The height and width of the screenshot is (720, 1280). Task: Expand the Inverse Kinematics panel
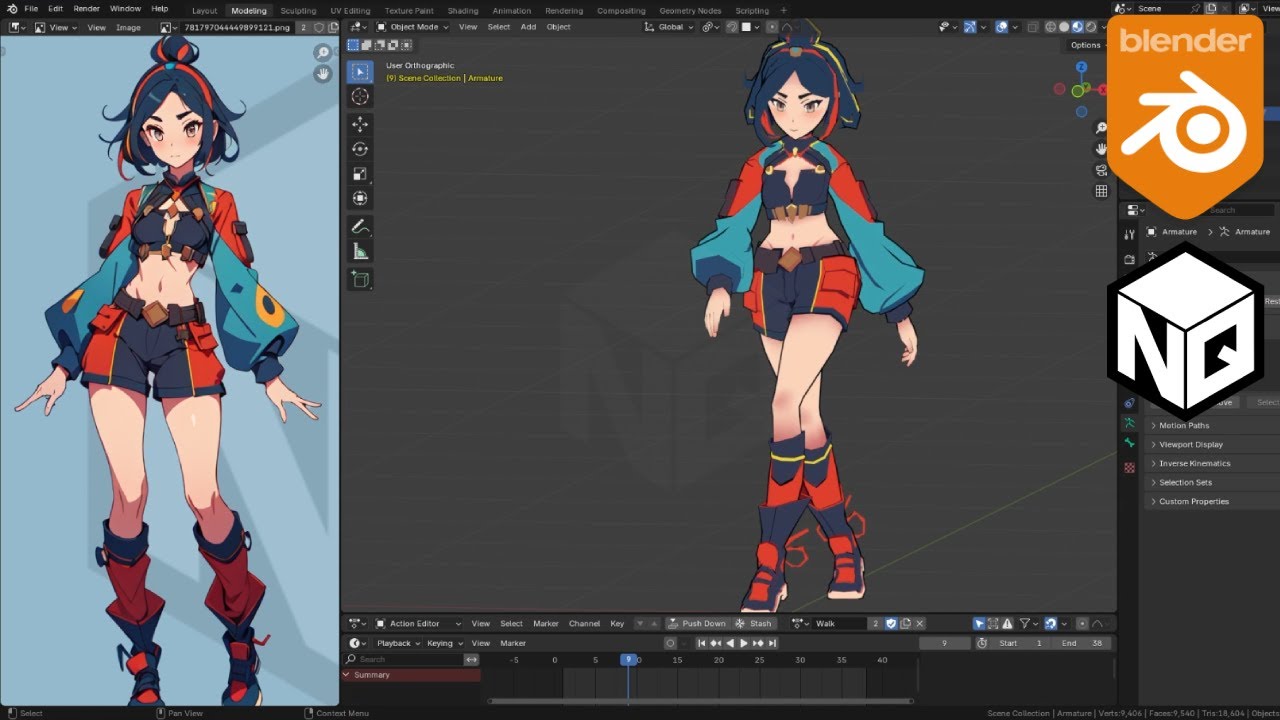(x=1213, y=463)
